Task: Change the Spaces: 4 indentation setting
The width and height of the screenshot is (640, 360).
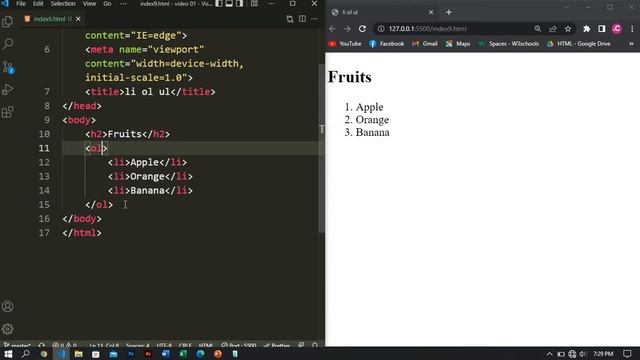Action: pyautogui.click(x=138, y=345)
